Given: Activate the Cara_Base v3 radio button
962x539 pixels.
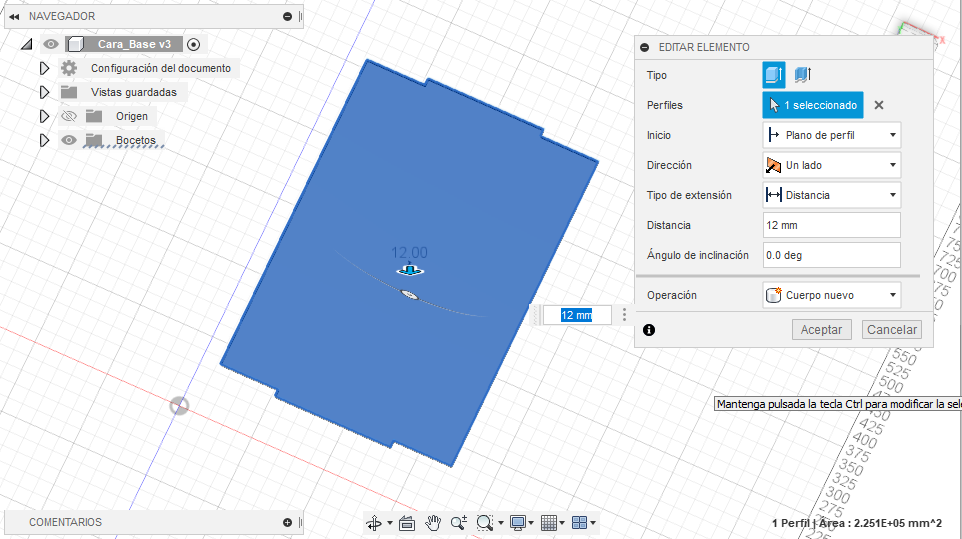Looking at the screenshot, I should click(x=193, y=44).
